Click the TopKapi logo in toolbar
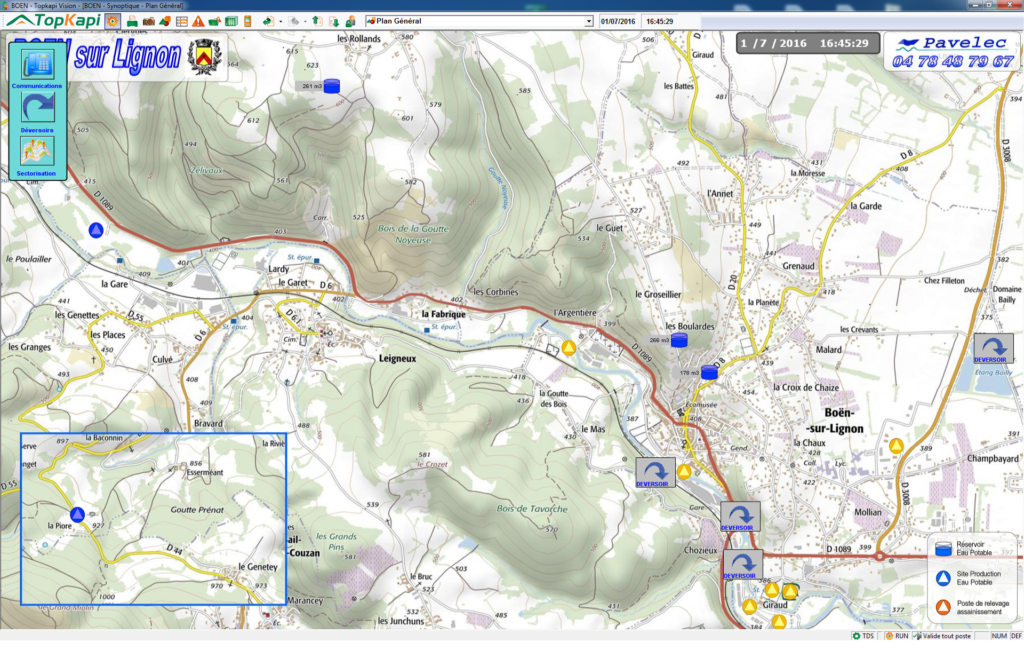The image size is (1024, 650). coord(54,21)
